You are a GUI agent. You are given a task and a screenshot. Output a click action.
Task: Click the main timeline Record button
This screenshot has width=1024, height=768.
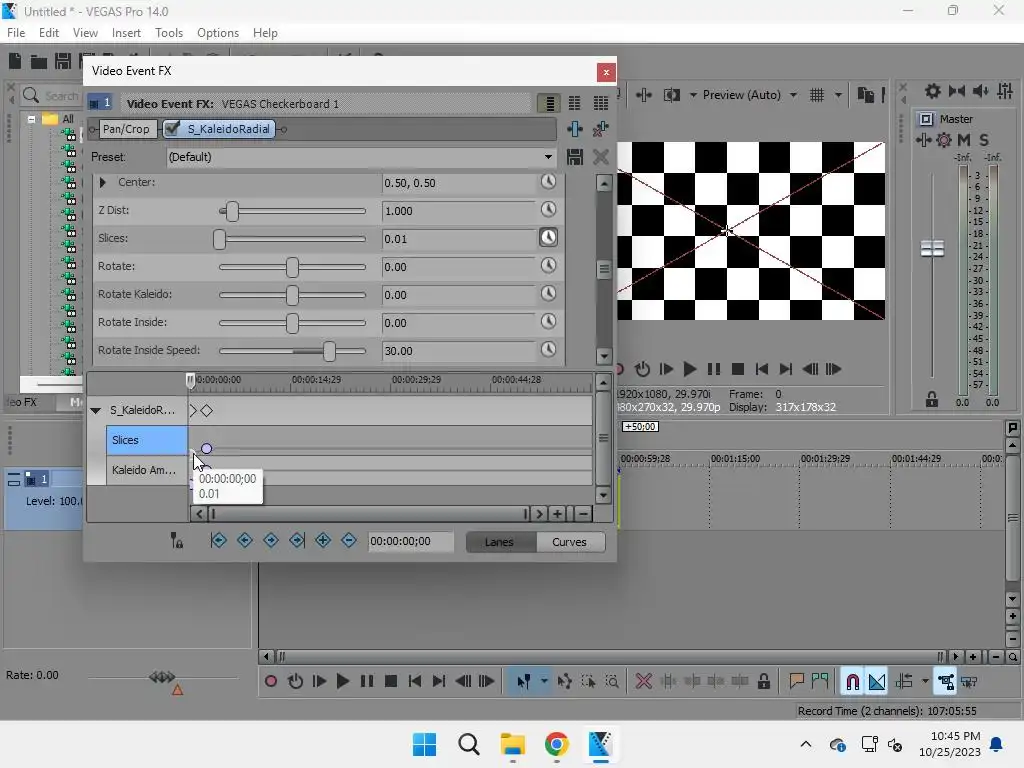271,682
